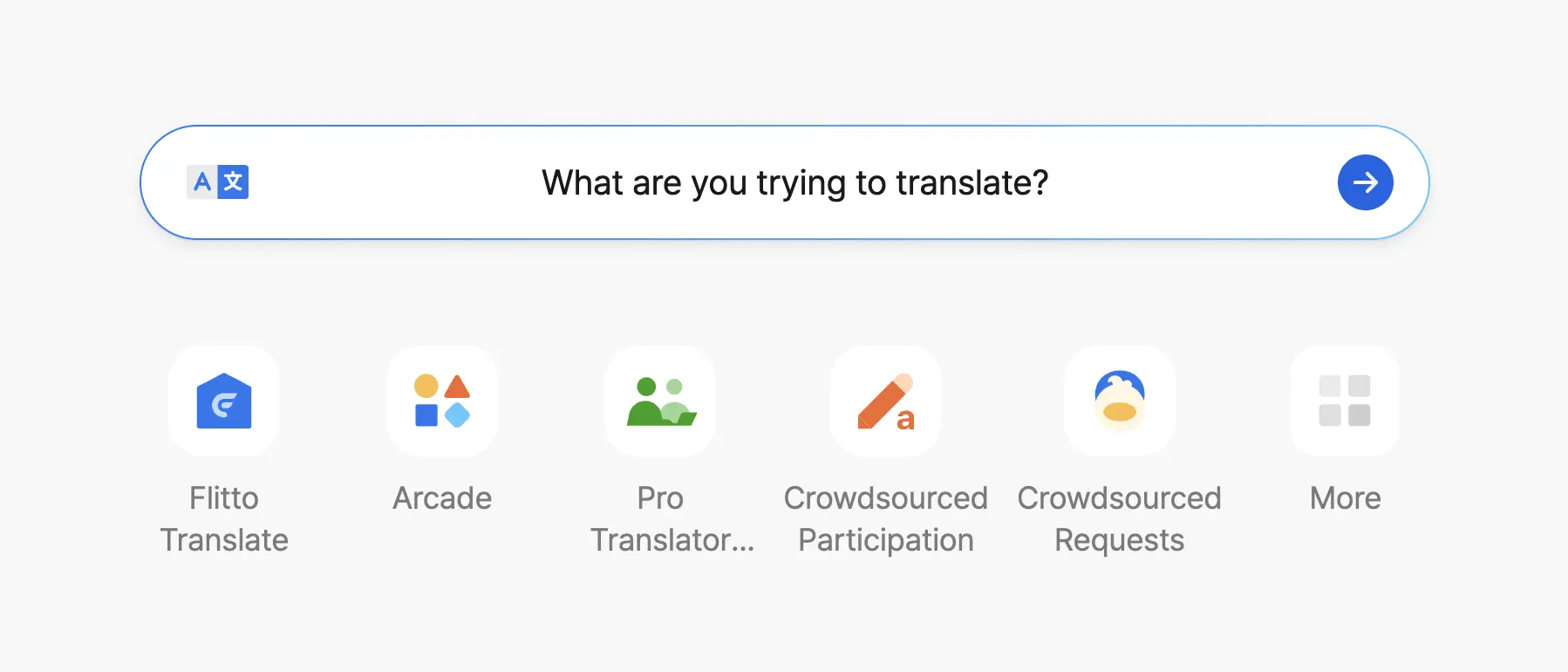Screen dimensions: 1568x672
Task: Click the 'Arcade' text label
Action: pyautogui.click(x=442, y=498)
